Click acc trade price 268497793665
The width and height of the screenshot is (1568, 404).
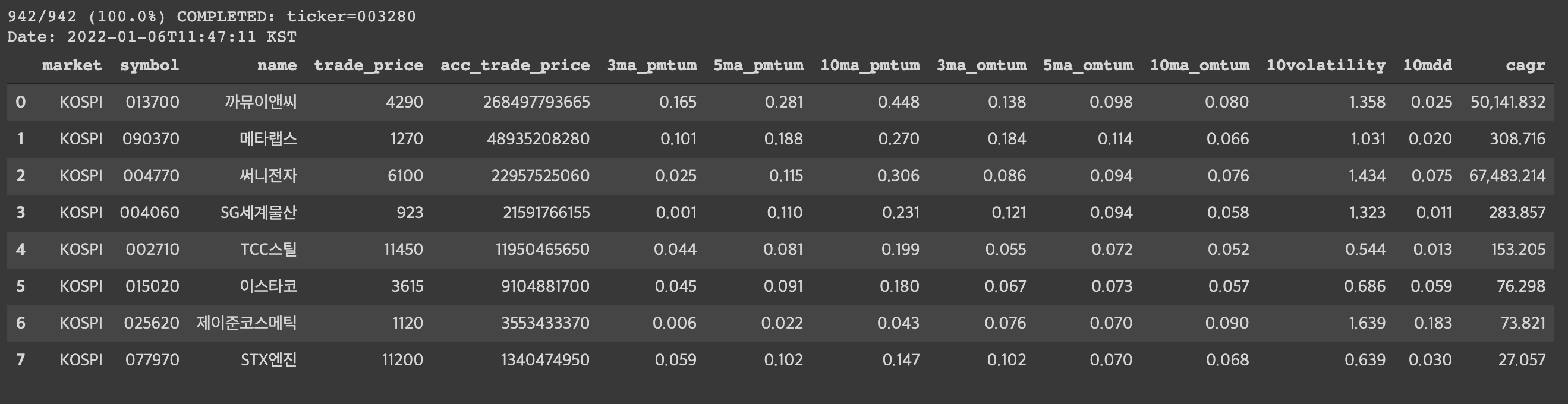pos(536,102)
